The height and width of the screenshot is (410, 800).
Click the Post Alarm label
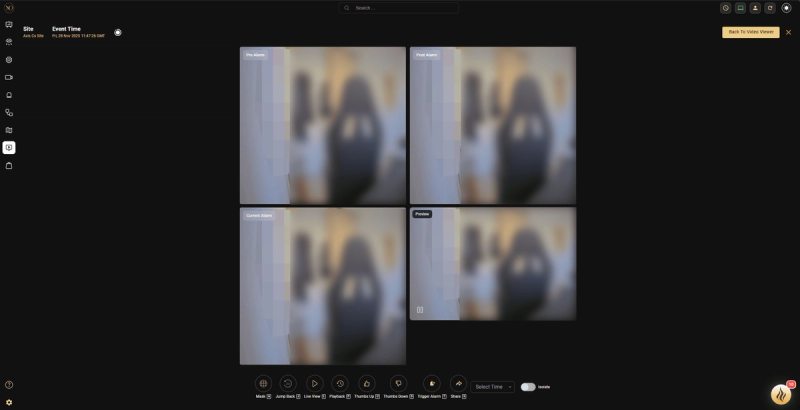click(x=427, y=55)
